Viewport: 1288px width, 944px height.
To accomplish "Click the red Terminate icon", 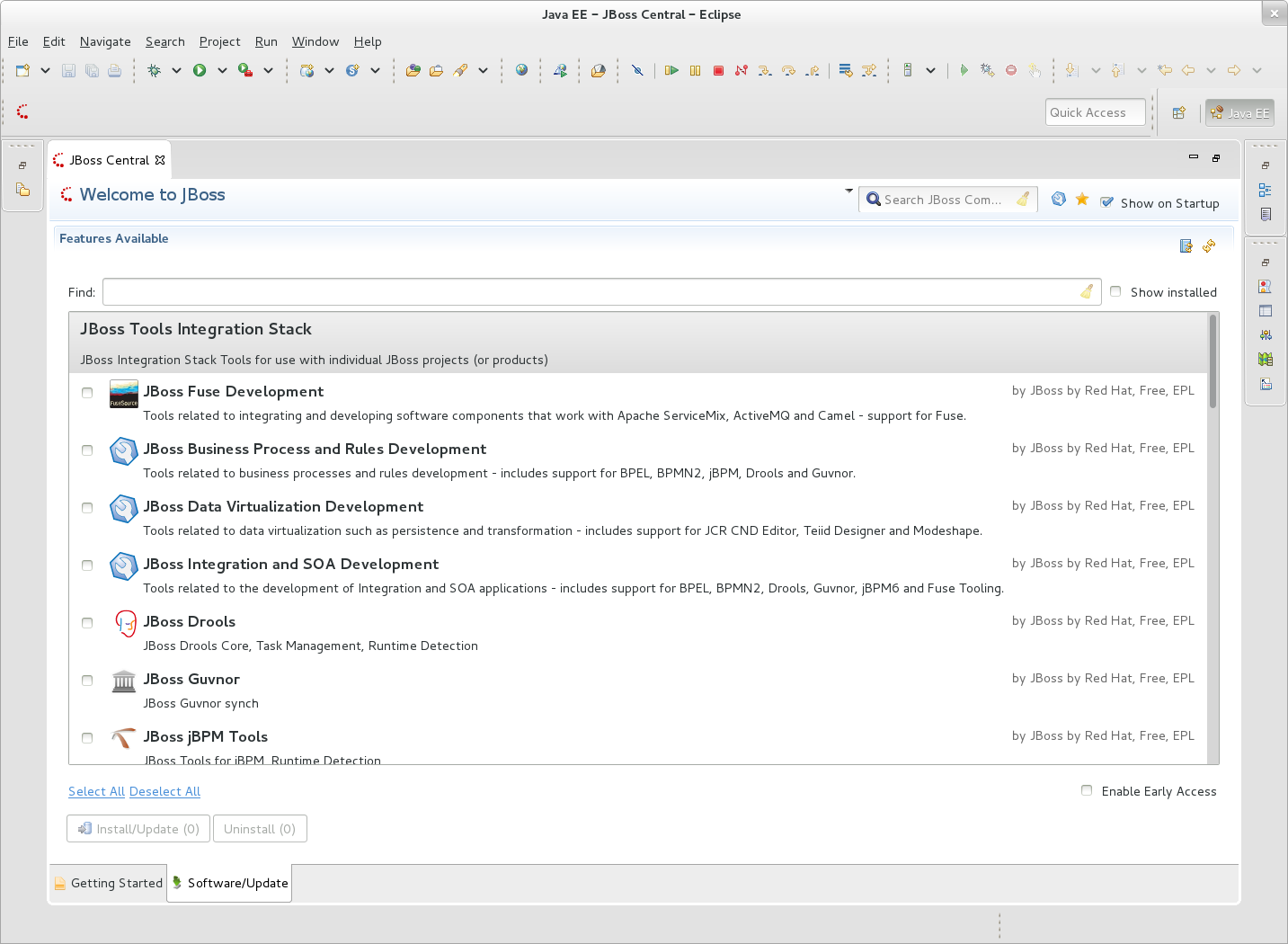I will tap(718, 70).
